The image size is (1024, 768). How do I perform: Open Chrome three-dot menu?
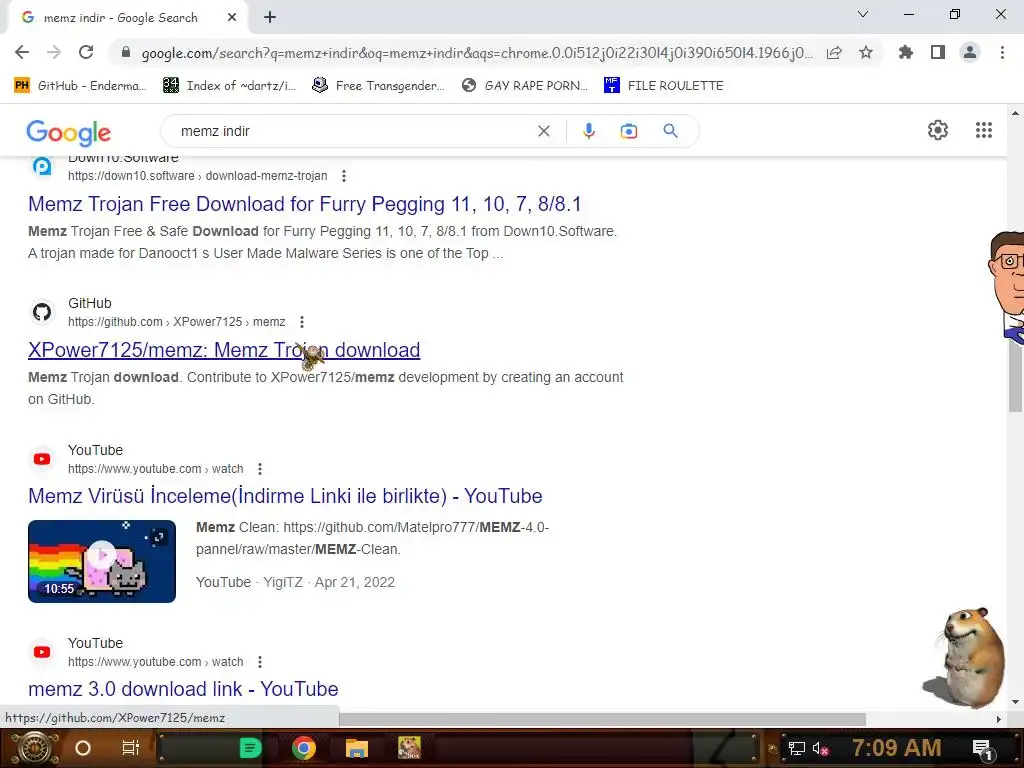click(1002, 52)
